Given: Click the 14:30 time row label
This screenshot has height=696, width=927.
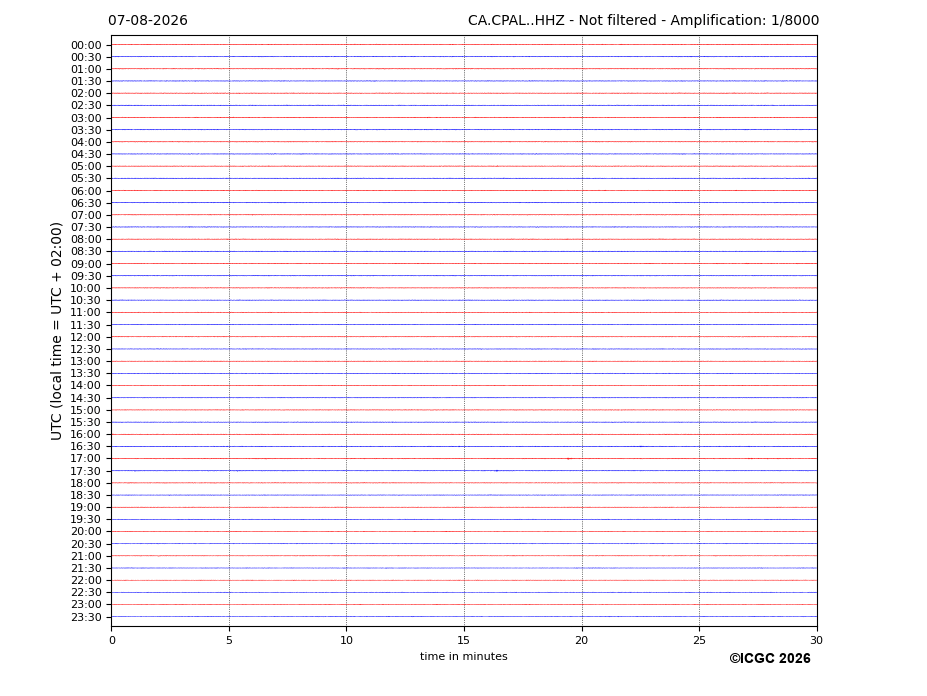Looking at the screenshot, I should point(86,398).
